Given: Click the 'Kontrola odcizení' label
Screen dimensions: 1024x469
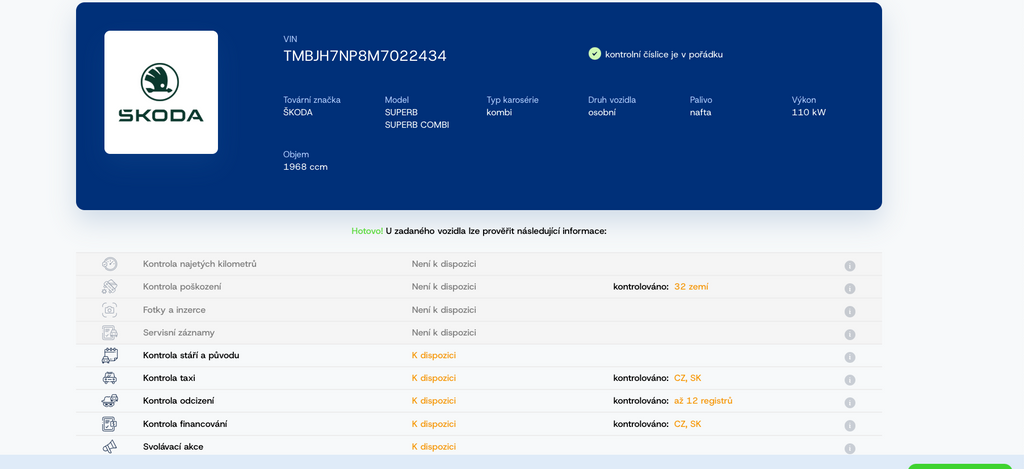Looking at the screenshot, I should (x=178, y=401).
